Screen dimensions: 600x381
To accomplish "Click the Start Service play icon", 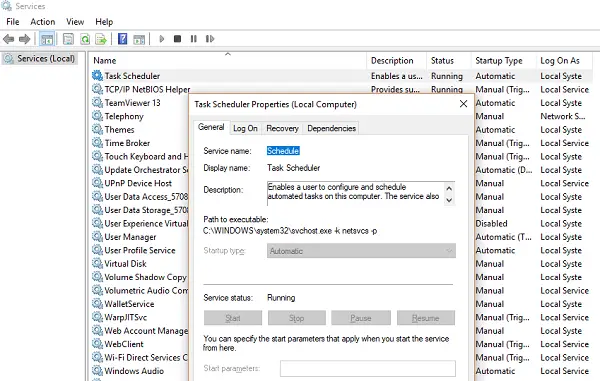I will click(161, 39).
